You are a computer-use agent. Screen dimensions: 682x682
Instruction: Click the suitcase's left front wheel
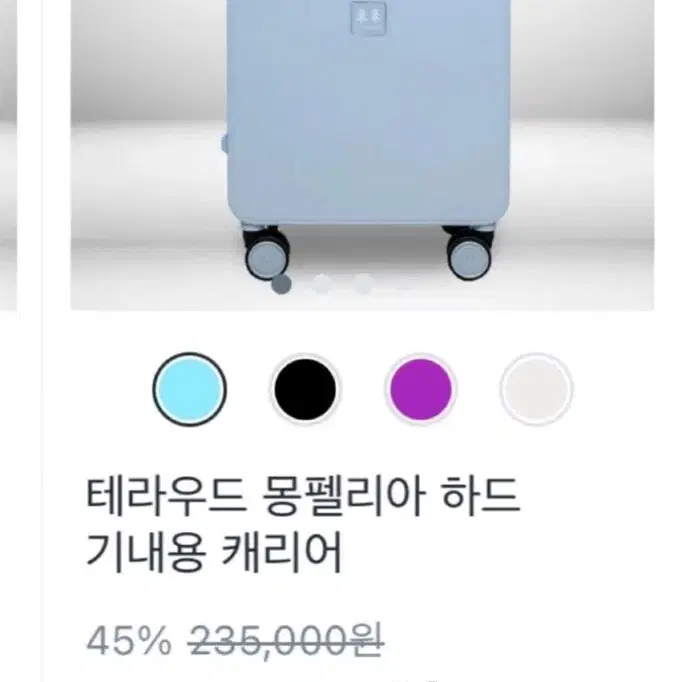tap(266, 253)
